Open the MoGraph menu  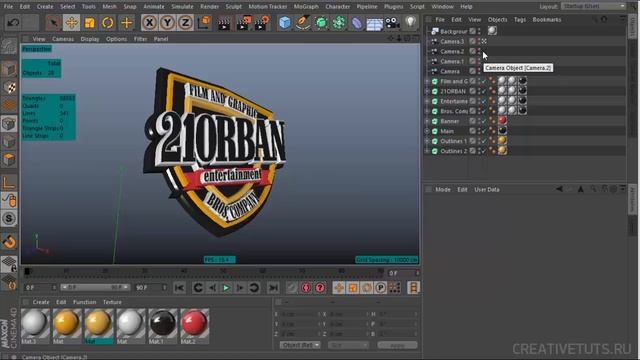(306, 7)
